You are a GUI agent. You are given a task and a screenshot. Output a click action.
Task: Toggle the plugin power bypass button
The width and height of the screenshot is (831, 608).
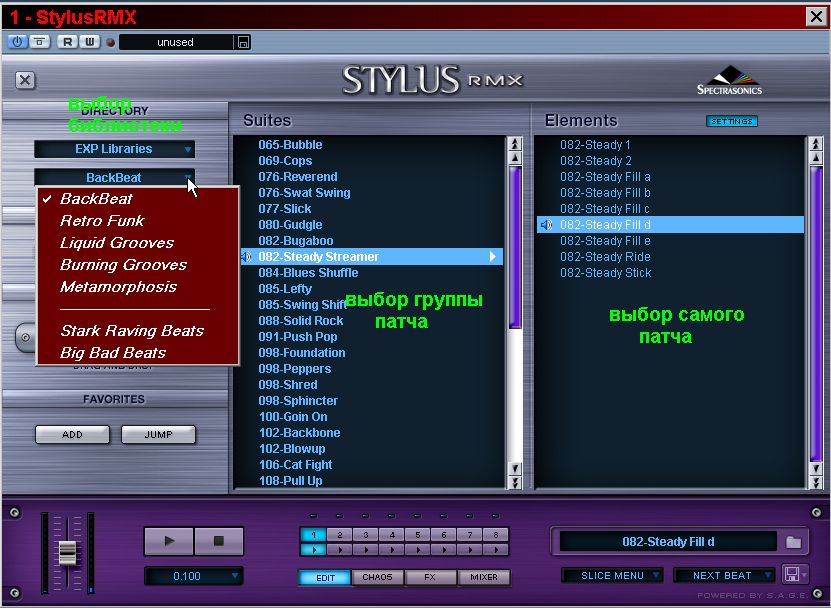pyautogui.click(x=17, y=42)
